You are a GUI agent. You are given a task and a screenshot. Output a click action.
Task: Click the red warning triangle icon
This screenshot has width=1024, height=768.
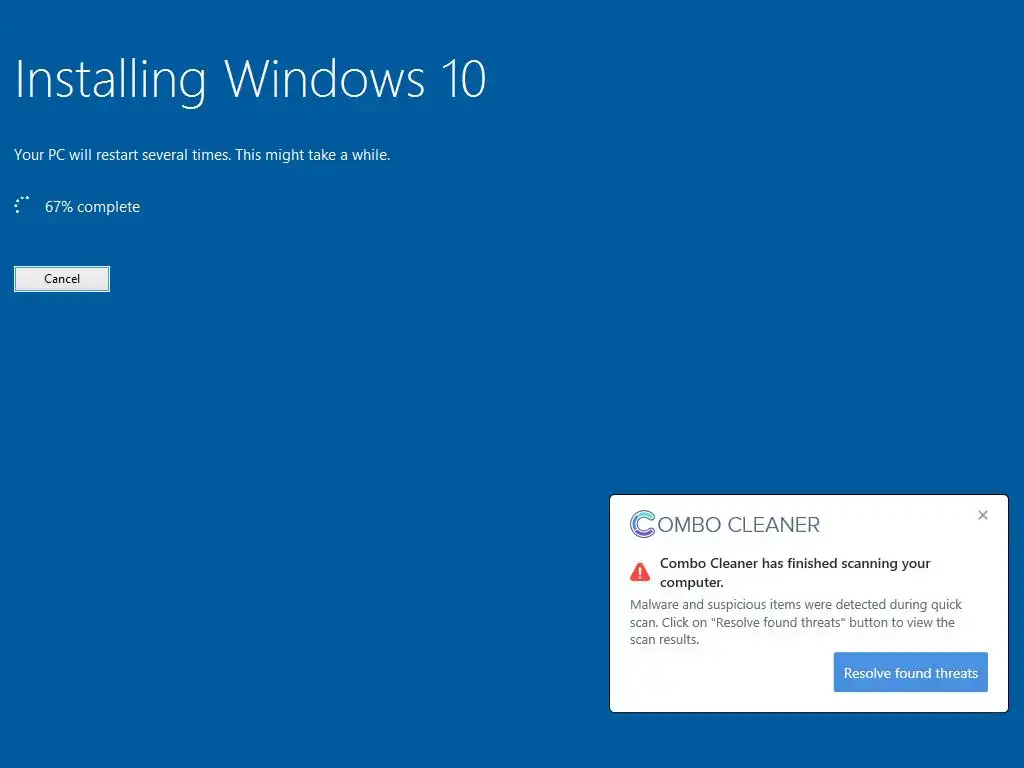click(x=640, y=572)
